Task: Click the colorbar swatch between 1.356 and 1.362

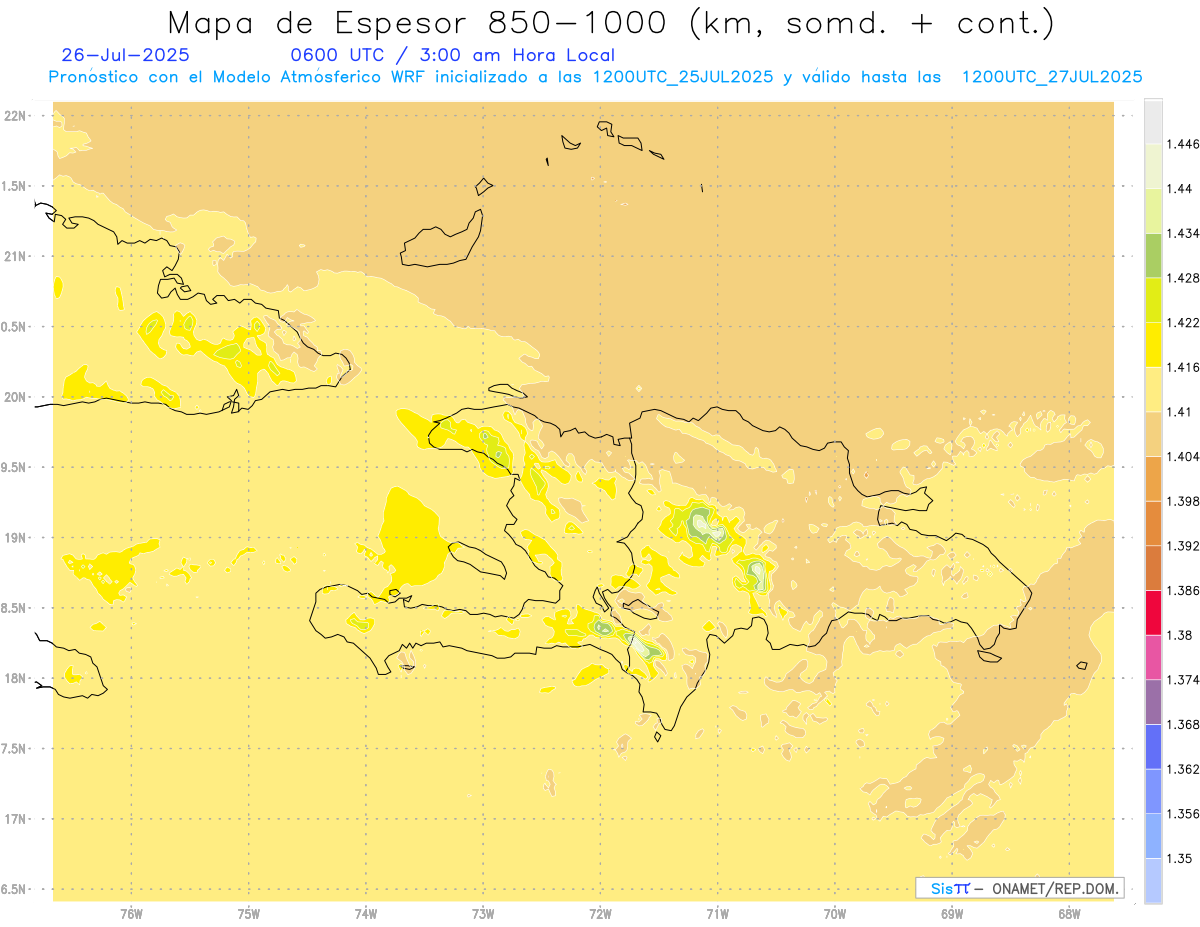Action: [1153, 790]
